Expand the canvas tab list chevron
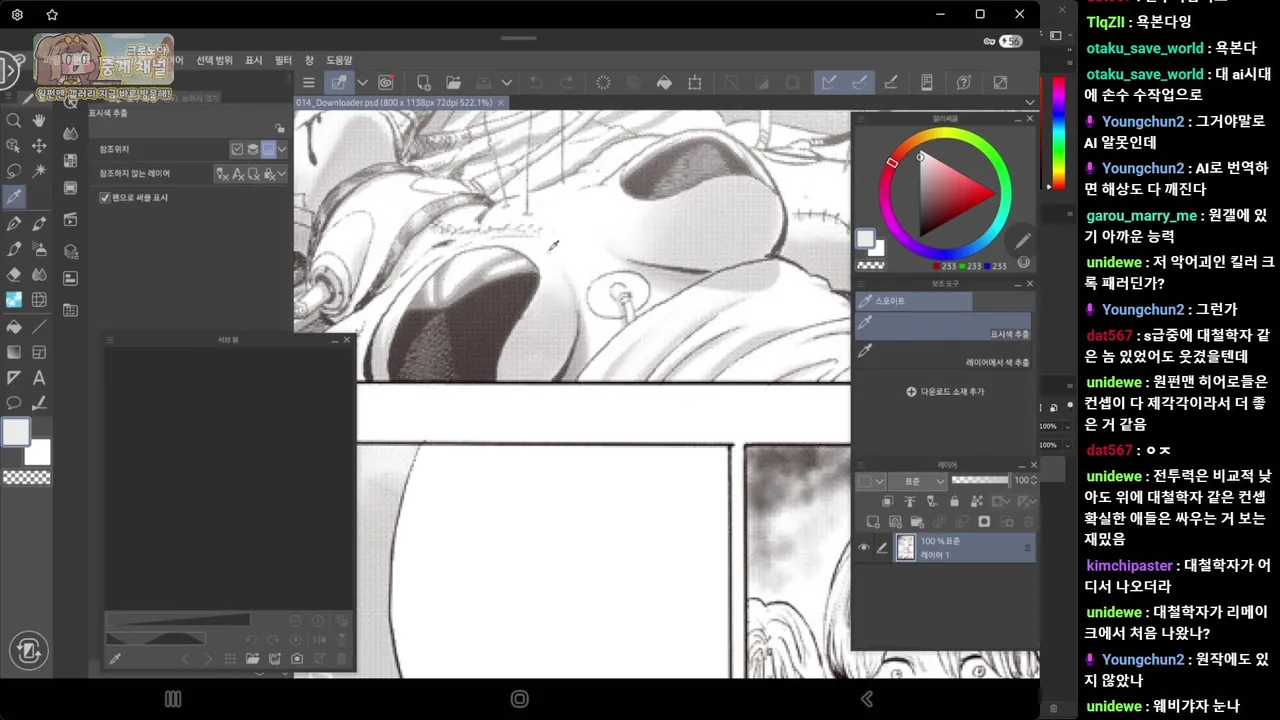The height and width of the screenshot is (720, 1280). tap(1030, 102)
